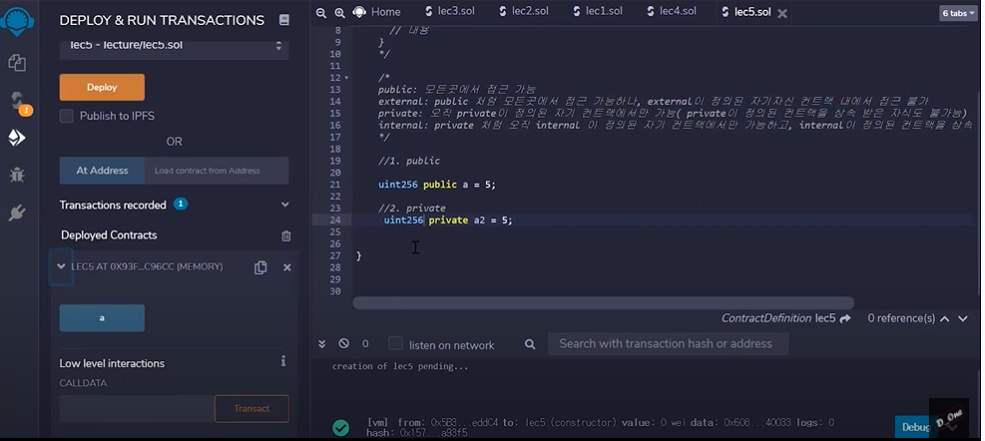Open the Remix home logo icon
Image resolution: width=985 pixels, height=441 pixels.
tap(17, 20)
